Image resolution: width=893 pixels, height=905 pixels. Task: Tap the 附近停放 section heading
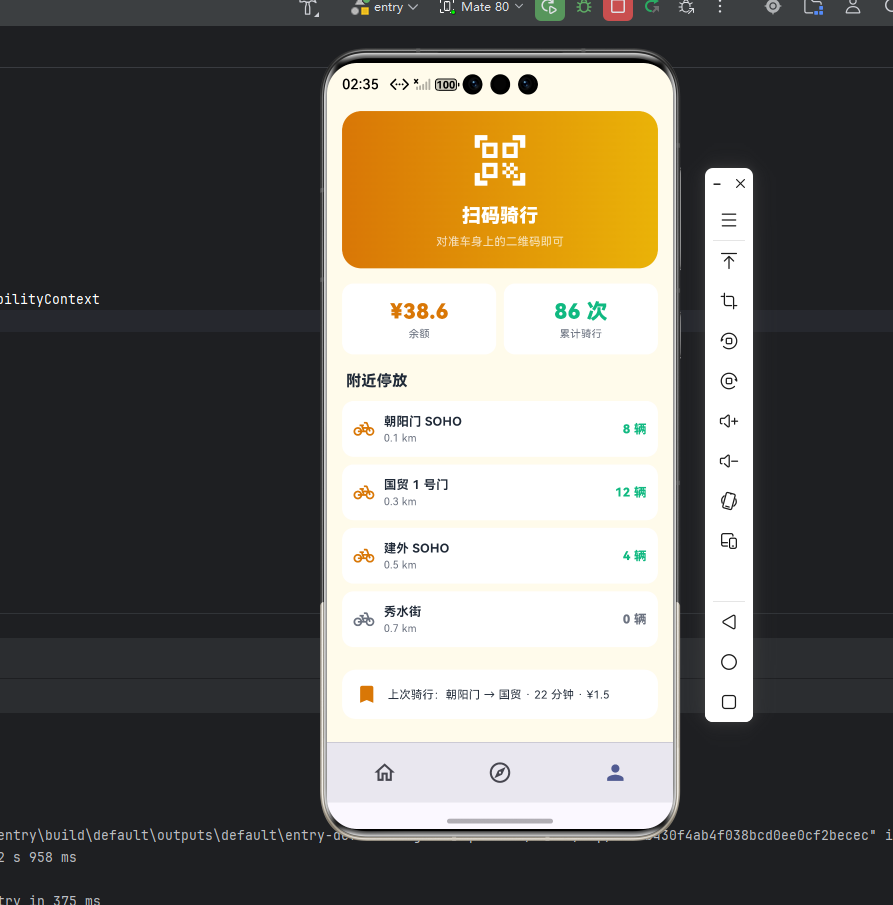point(377,380)
